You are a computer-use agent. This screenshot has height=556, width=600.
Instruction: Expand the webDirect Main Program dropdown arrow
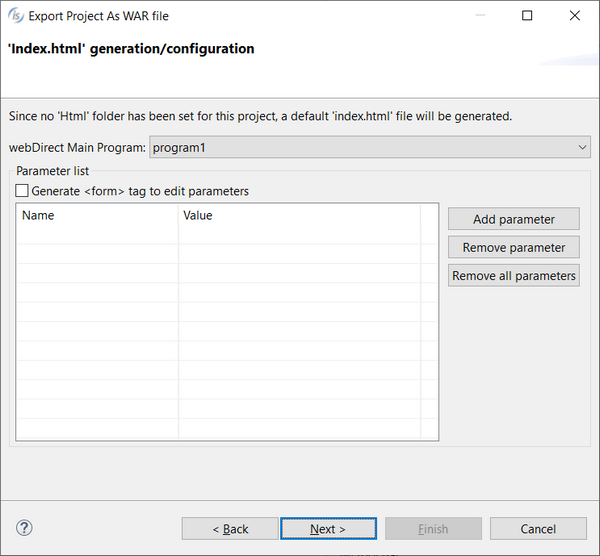pos(582,147)
